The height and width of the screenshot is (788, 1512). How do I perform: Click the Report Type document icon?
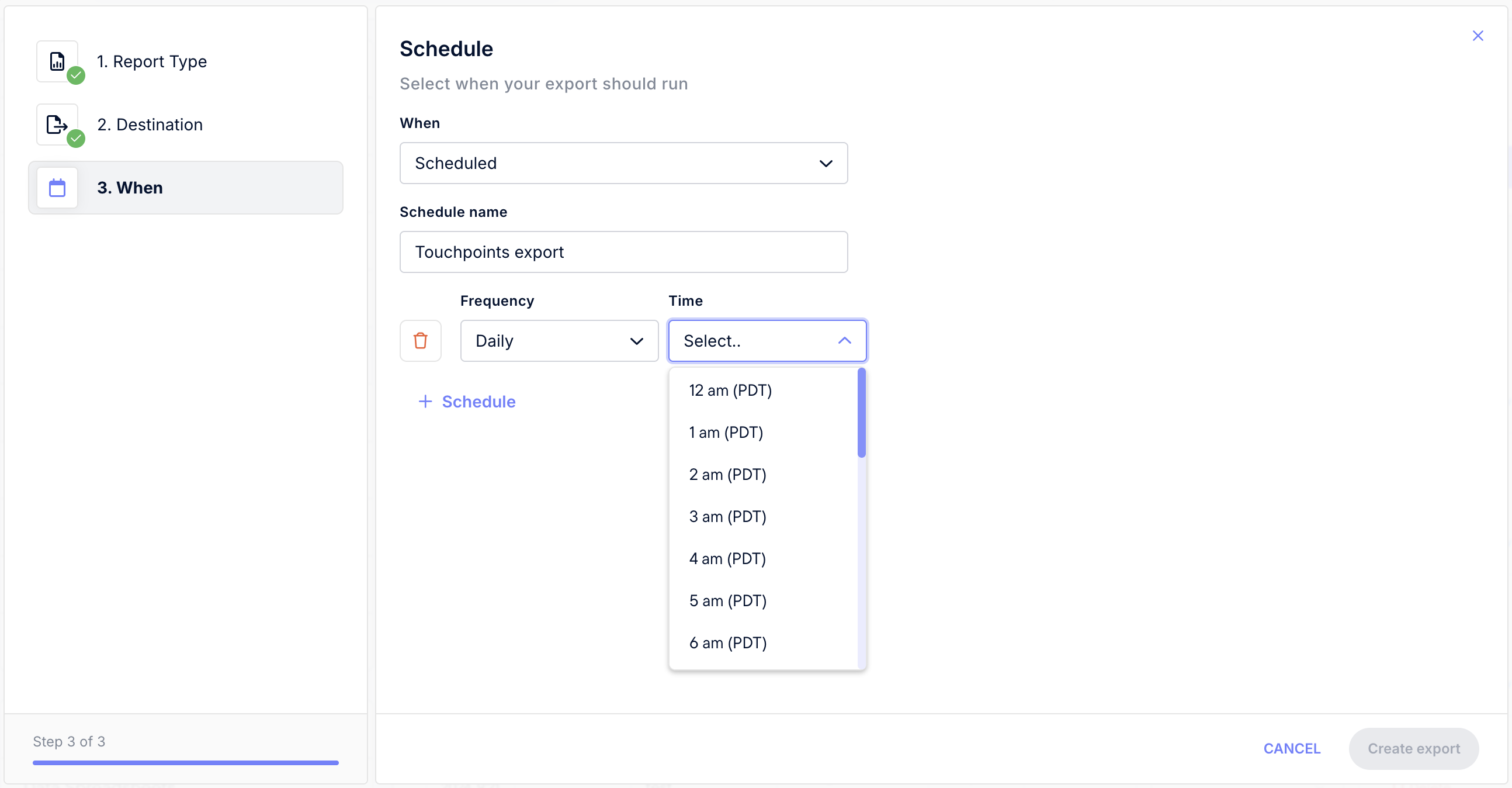(x=57, y=61)
